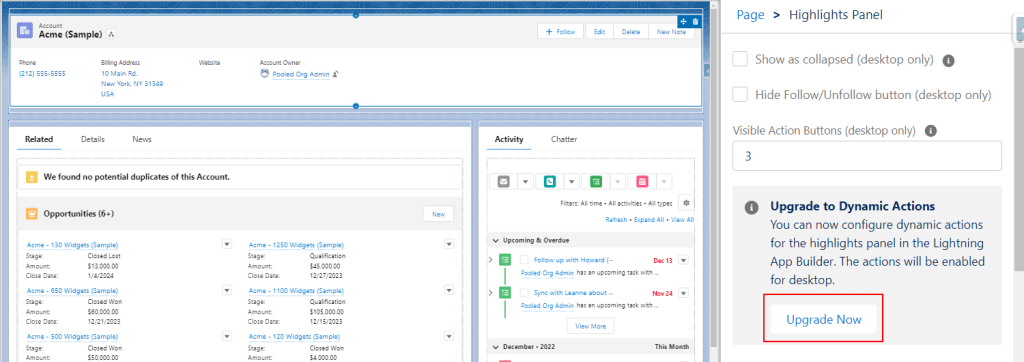Click the move component handle icon on Highlights Panel
Image resolution: width=1024 pixels, height=362 pixels.
tap(682, 22)
